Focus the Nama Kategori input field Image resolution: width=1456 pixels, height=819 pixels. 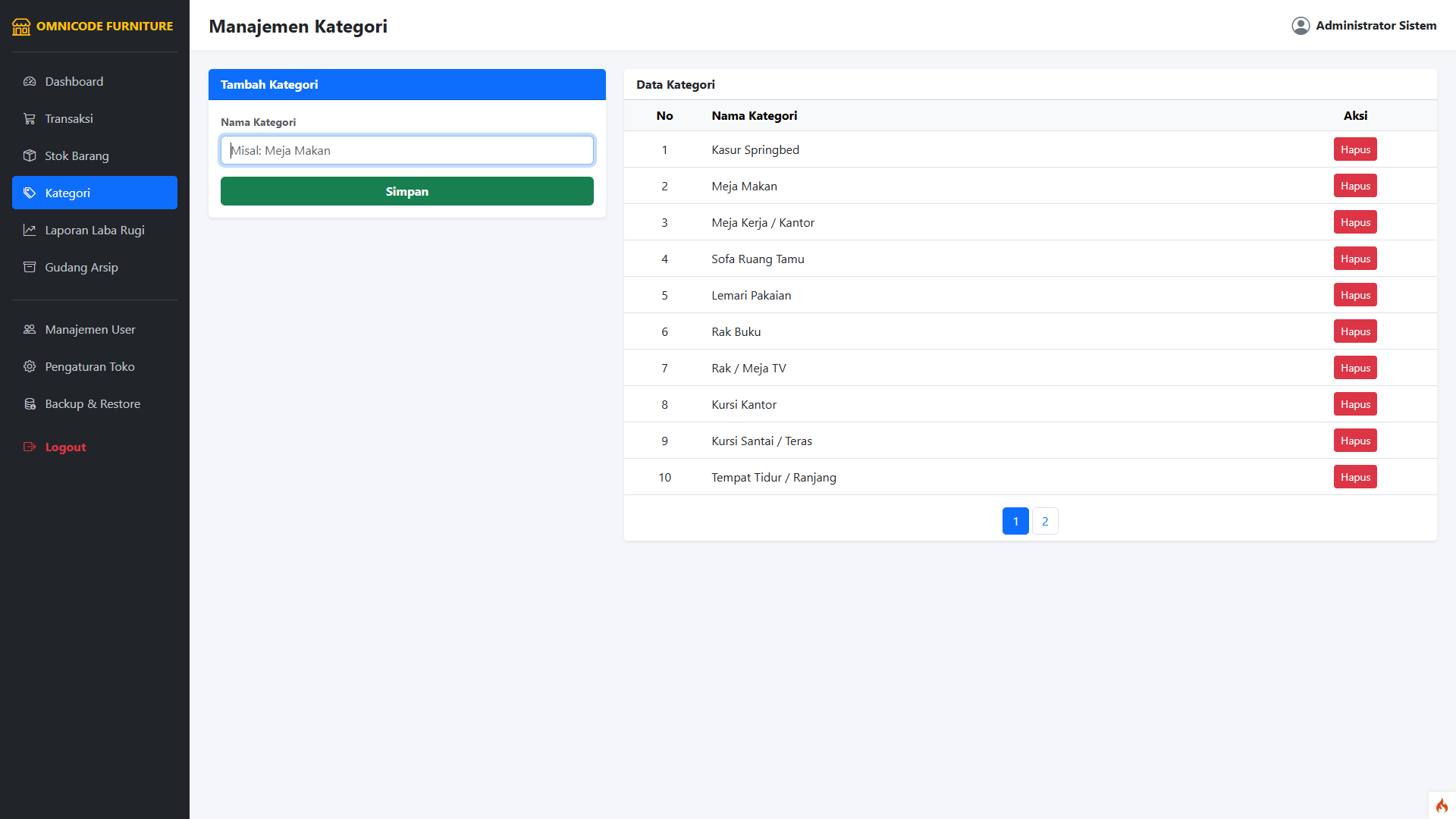[x=406, y=150]
